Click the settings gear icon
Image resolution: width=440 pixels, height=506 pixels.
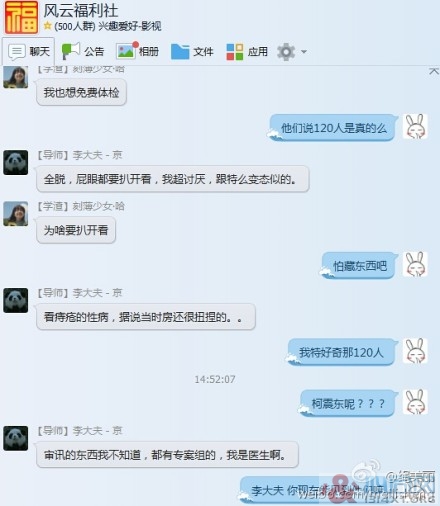[x=286, y=52]
